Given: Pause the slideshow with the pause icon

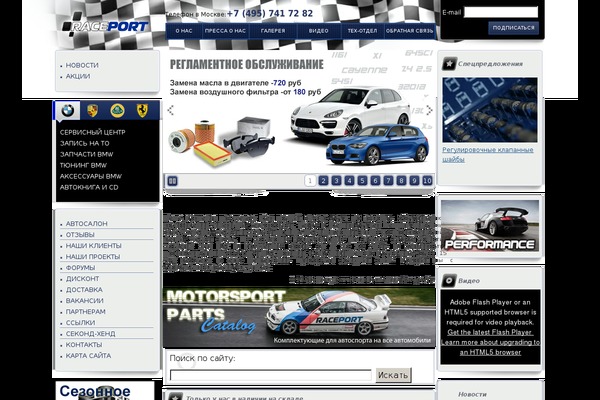Looking at the screenshot, I should click(173, 181).
